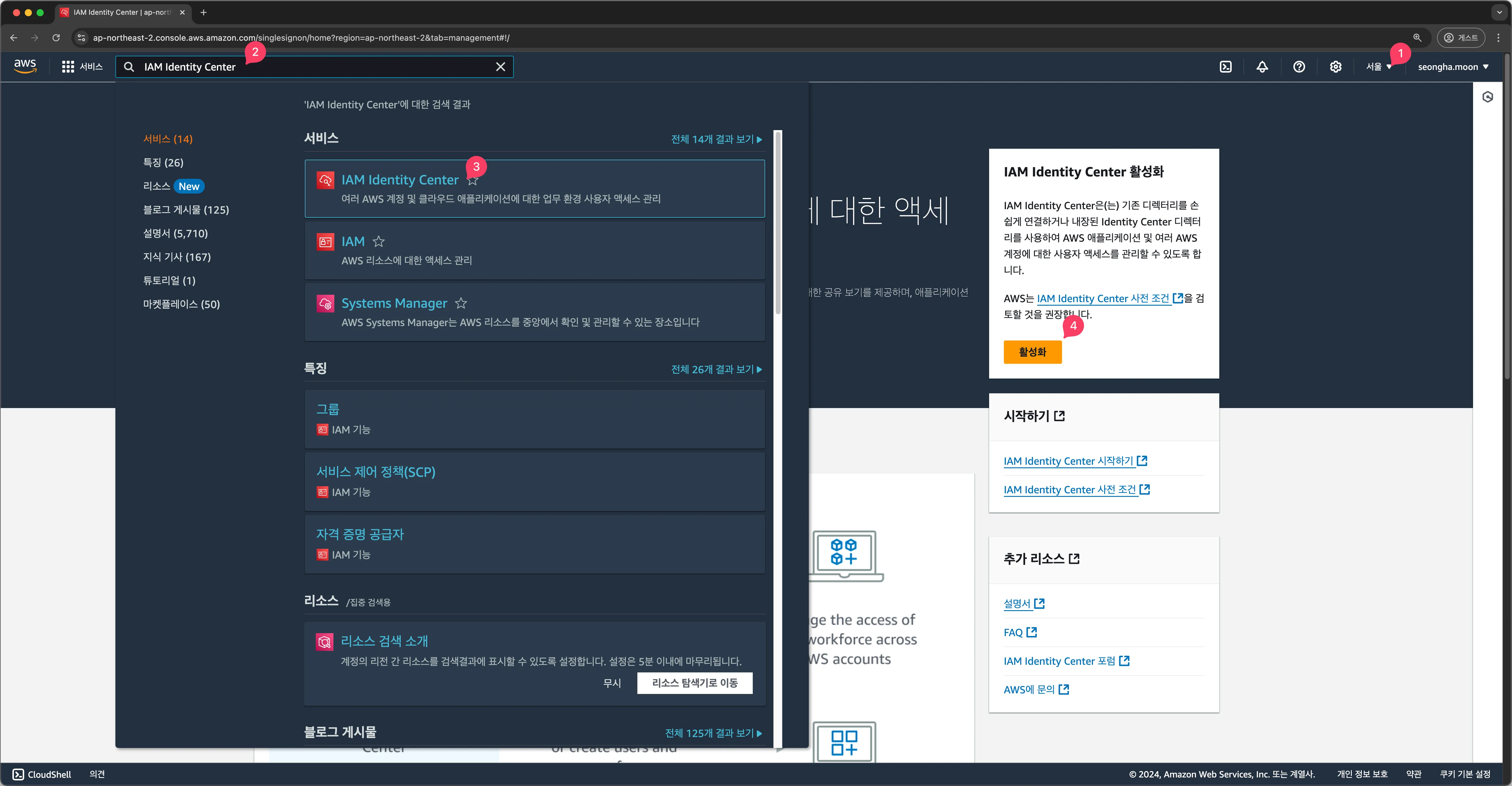The image size is (1512, 786).
Task: Click the AWS logo home icon
Action: (25, 66)
